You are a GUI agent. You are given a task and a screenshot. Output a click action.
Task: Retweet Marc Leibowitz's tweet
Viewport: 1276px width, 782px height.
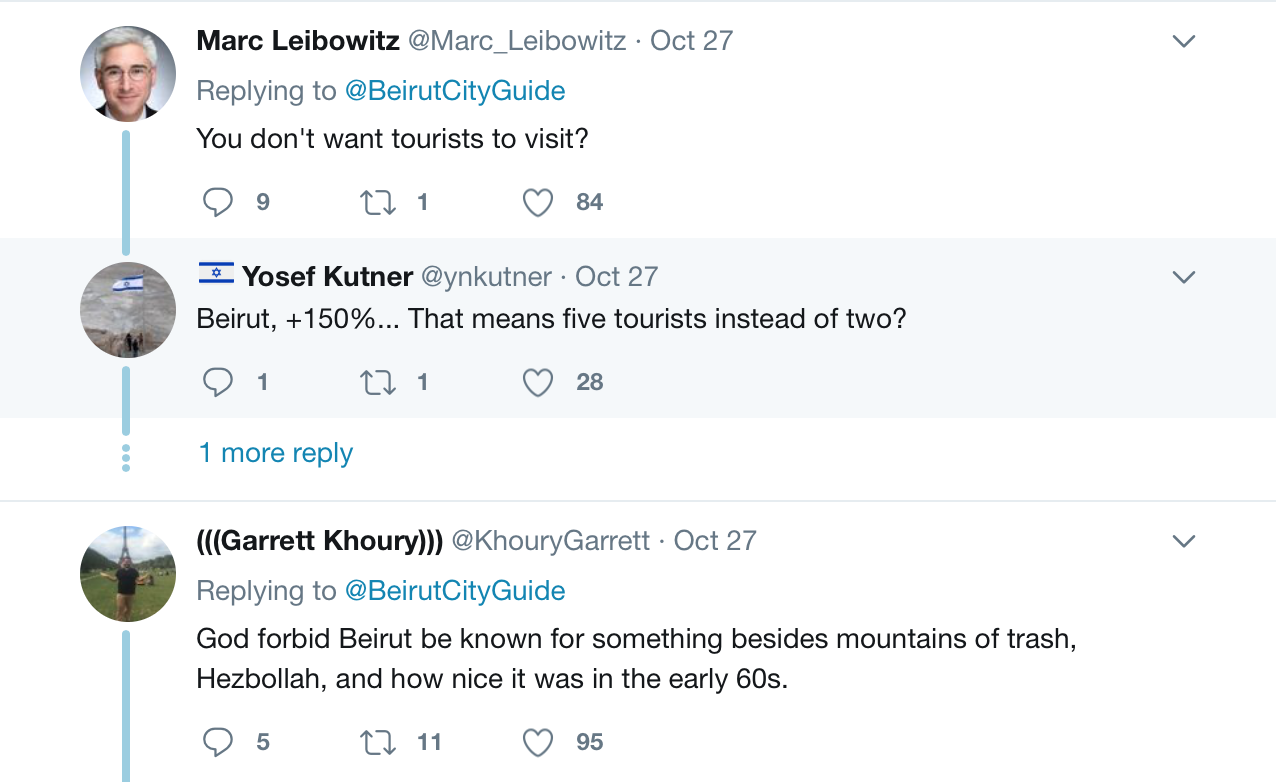tap(377, 203)
